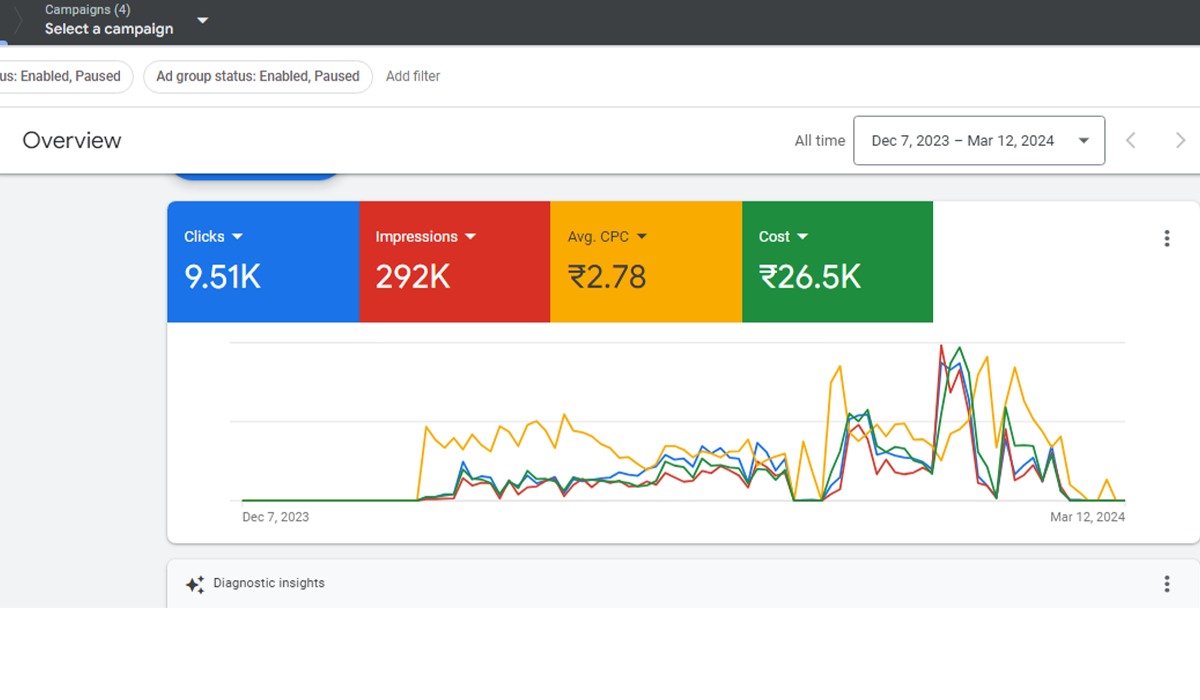Expand the Clicks metric dropdown arrow
The image size is (1200, 700).
pos(237,237)
